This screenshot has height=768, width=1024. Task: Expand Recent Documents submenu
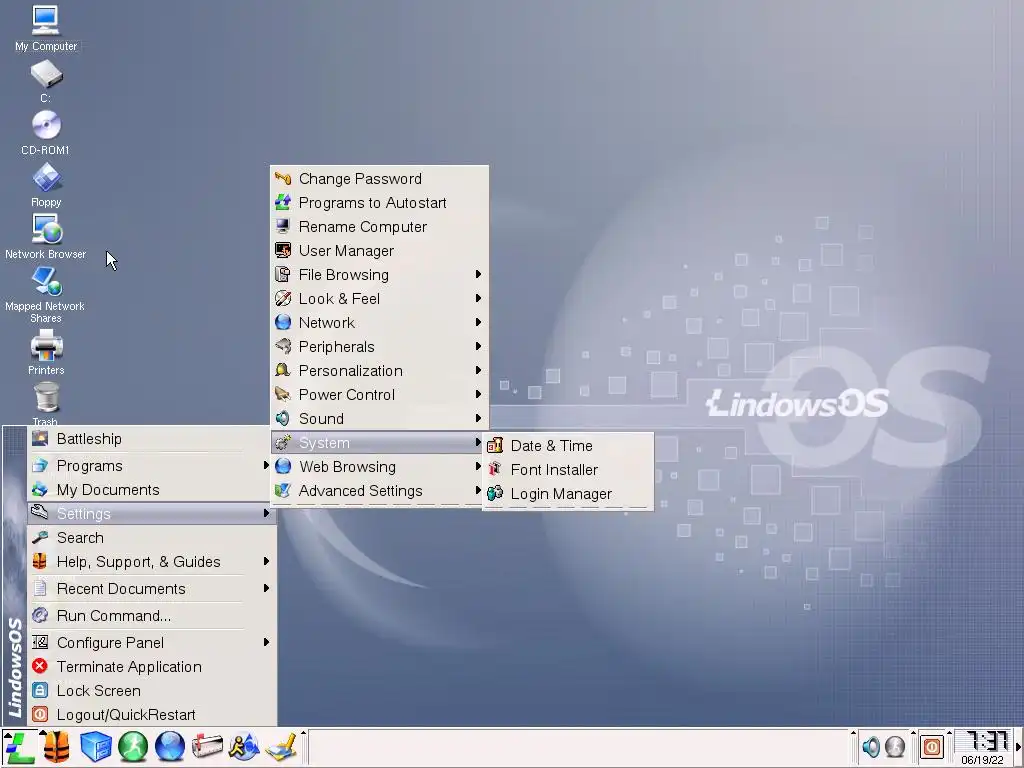(x=152, y=589)
